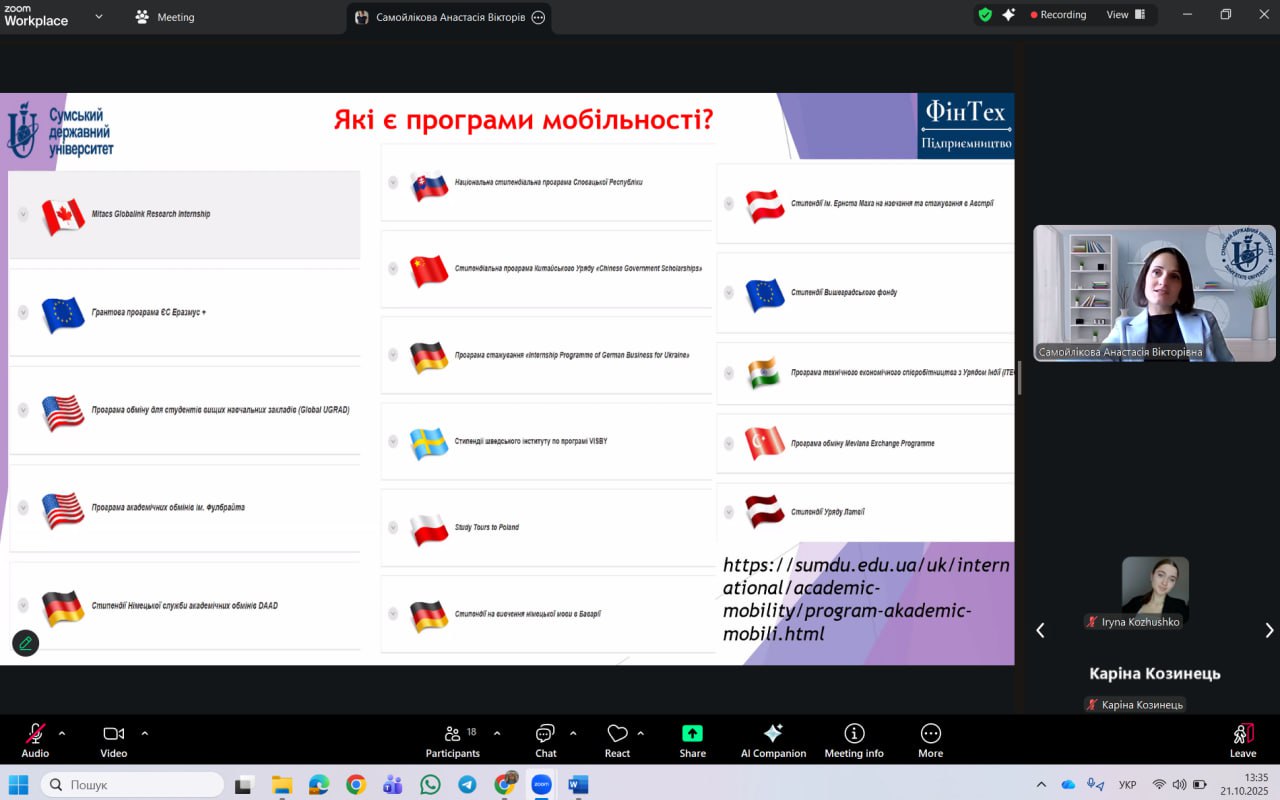Open AI Companion
1280x800 pixels.
(x=773, y=740)
